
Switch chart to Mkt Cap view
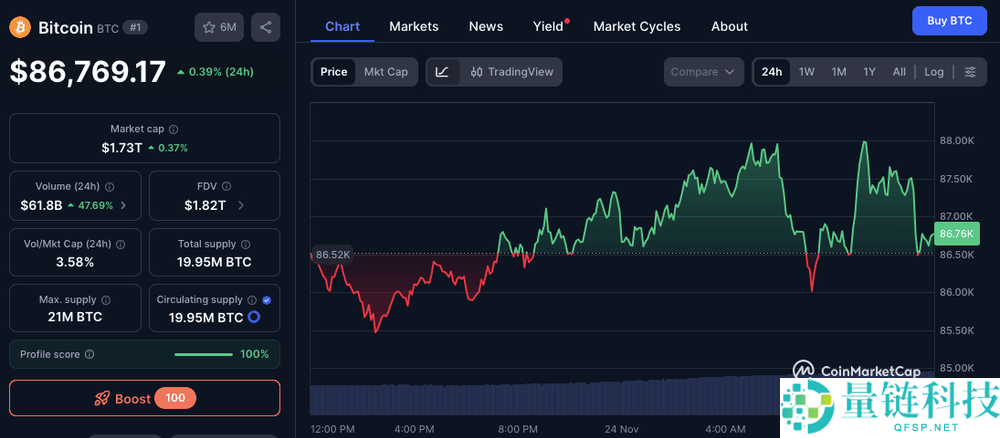385,72
